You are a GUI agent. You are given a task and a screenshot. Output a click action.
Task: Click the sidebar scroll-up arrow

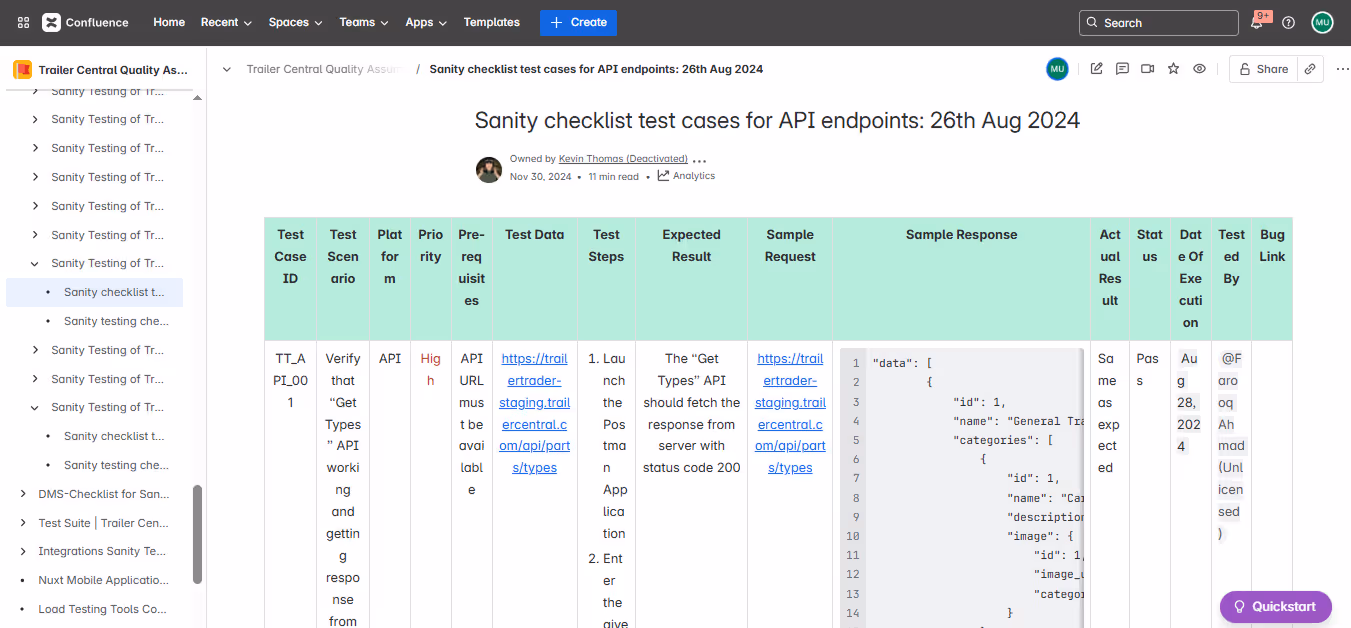(198, 98)
